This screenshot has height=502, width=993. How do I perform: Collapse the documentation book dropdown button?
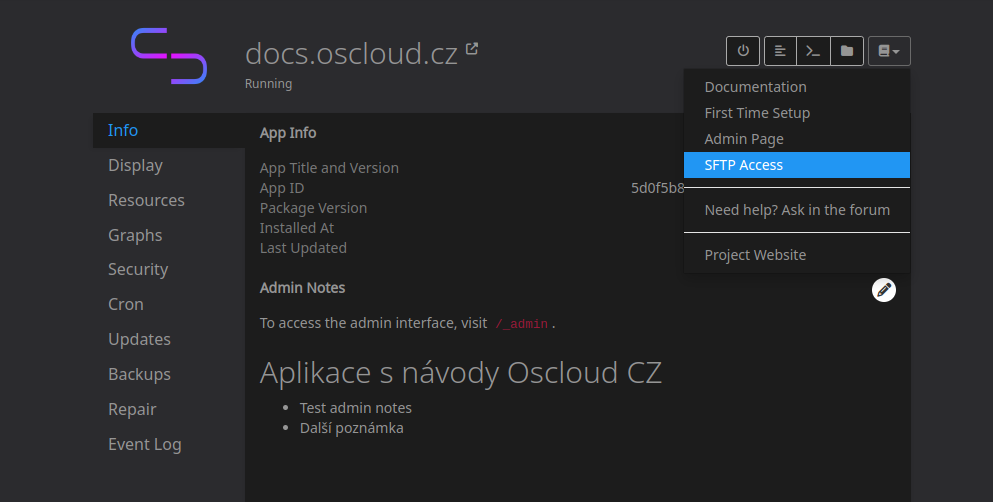pyautogui.click(x=889, y=51)
